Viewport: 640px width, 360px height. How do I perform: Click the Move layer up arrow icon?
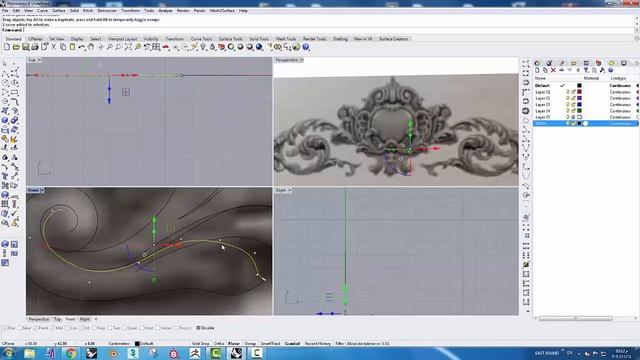coord(562,70)
